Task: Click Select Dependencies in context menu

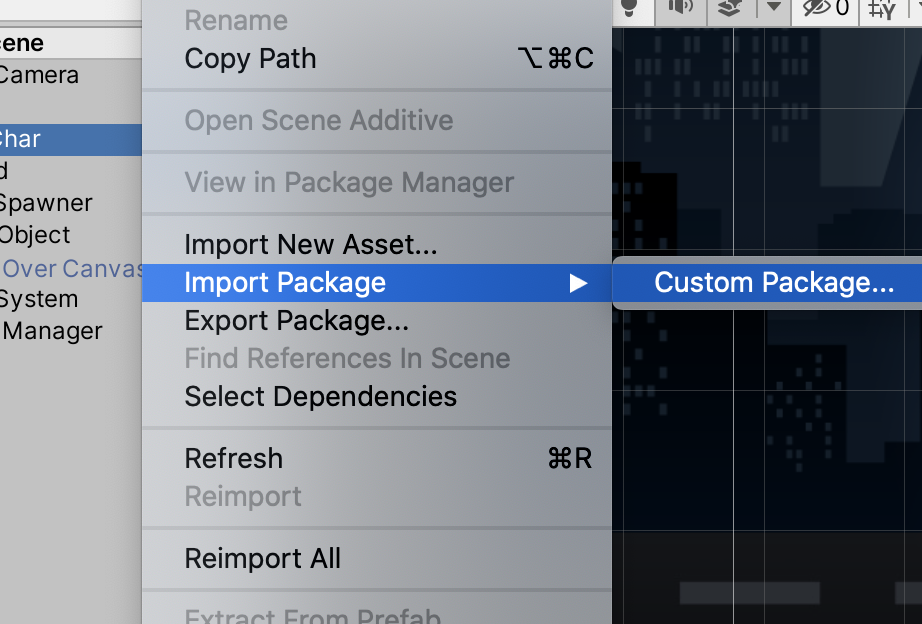Action: coord(320,397)
